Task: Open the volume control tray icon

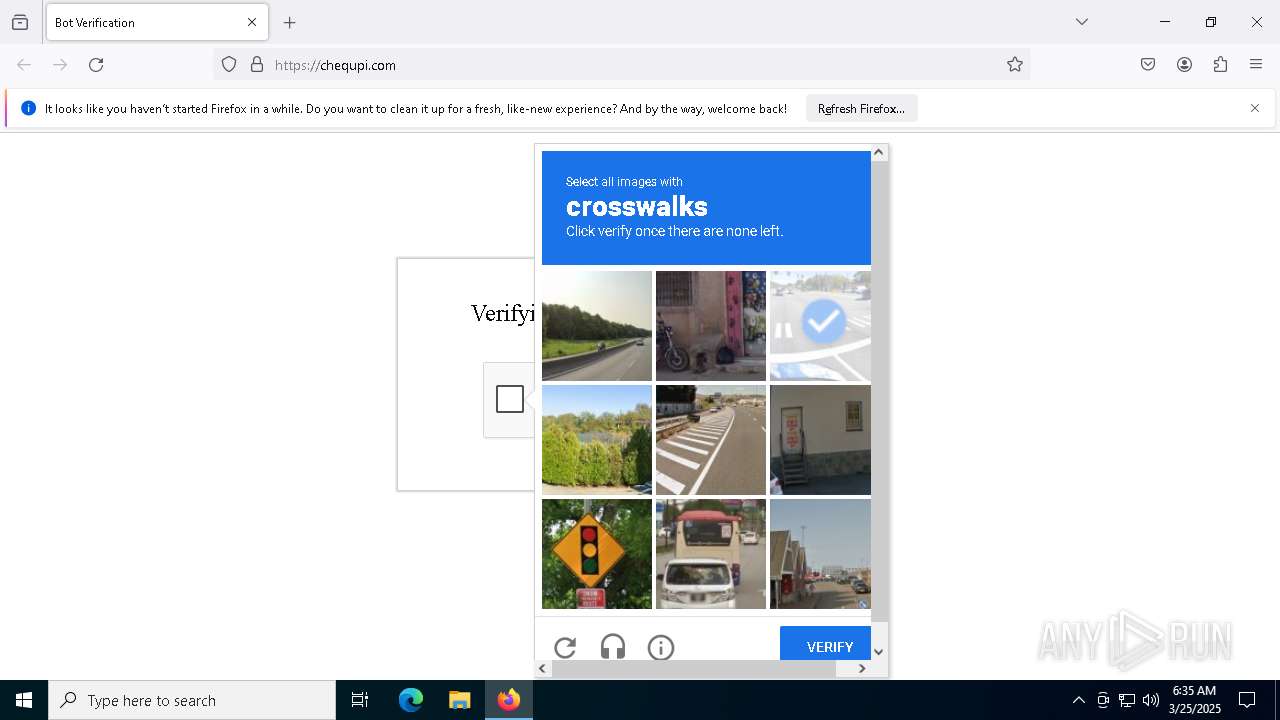Action: point(1151,700)
